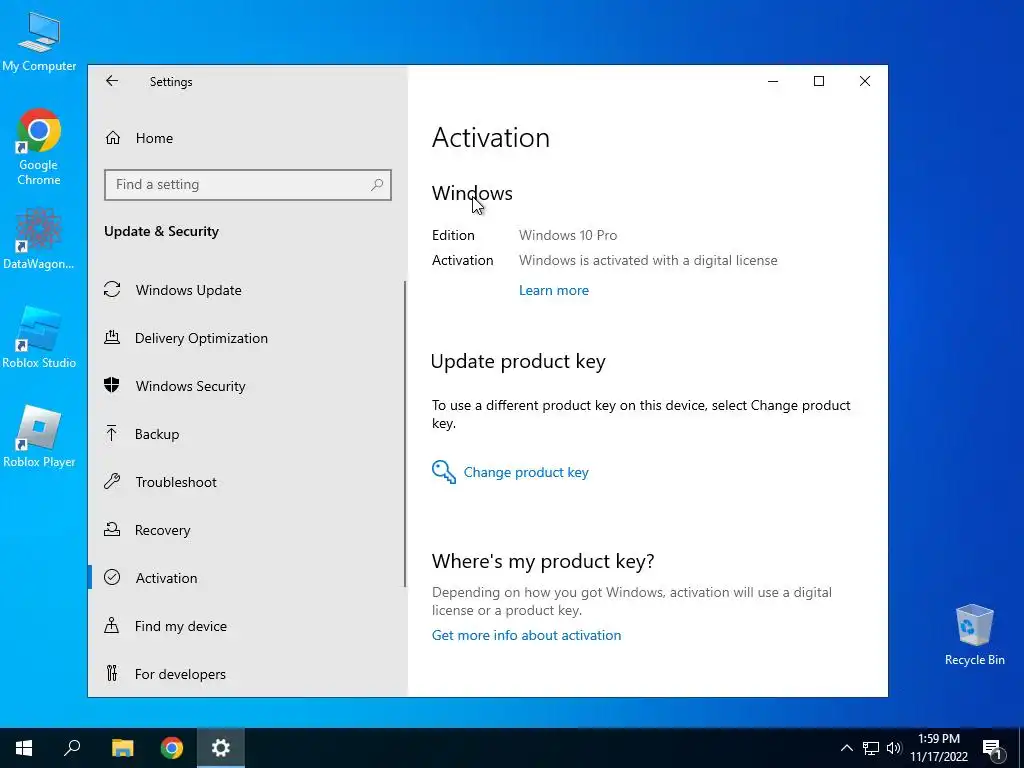Open For developers page
The width and height of the screenshot is (1024, 768).
(180, 674)
